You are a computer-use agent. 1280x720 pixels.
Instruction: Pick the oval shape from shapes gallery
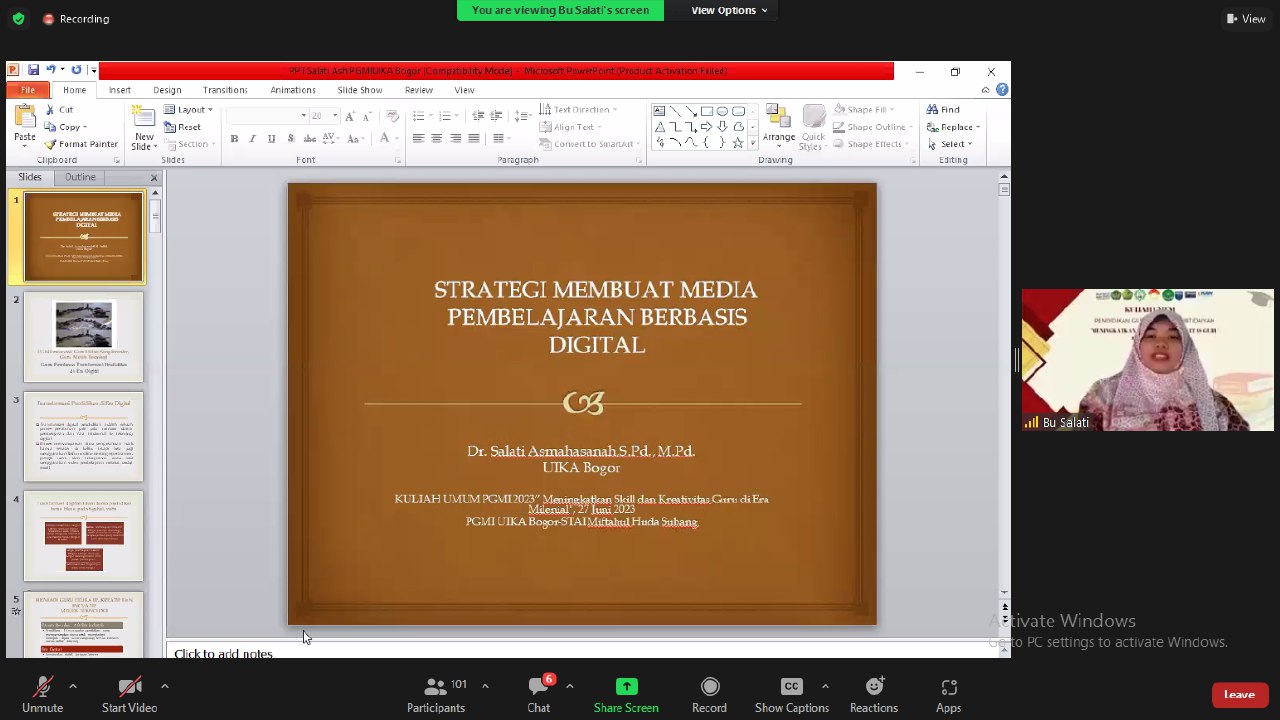pos(722,111)
